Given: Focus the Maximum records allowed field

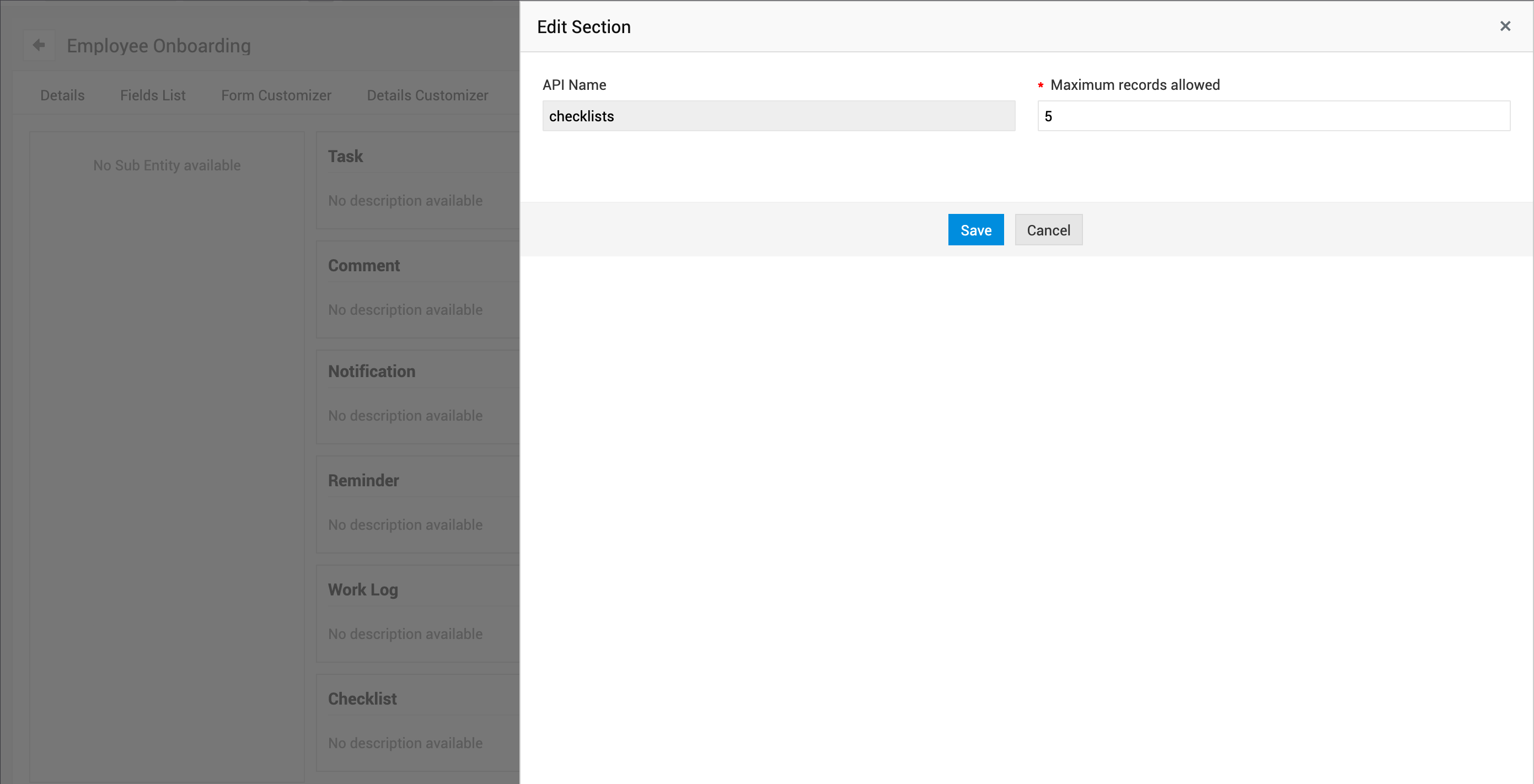Looking at the screenshot, I should 1273,116.
